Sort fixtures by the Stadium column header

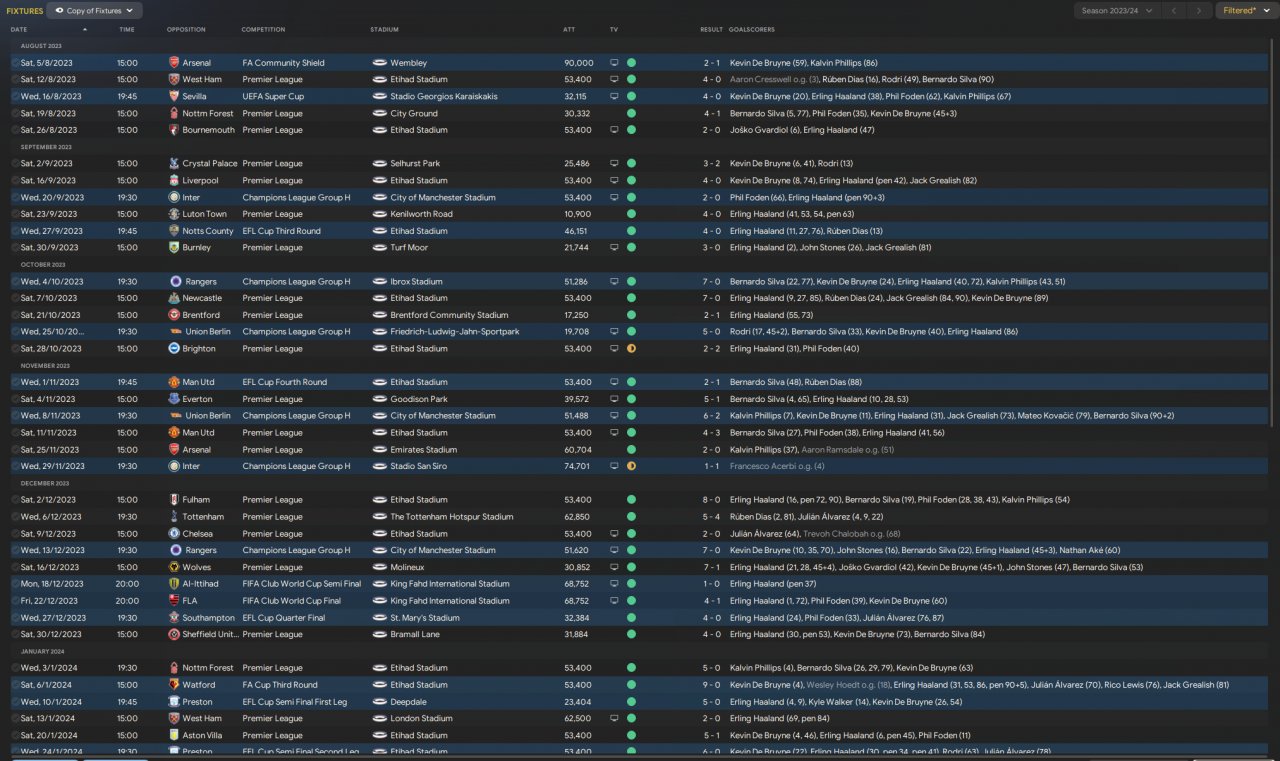pos(384,30)
